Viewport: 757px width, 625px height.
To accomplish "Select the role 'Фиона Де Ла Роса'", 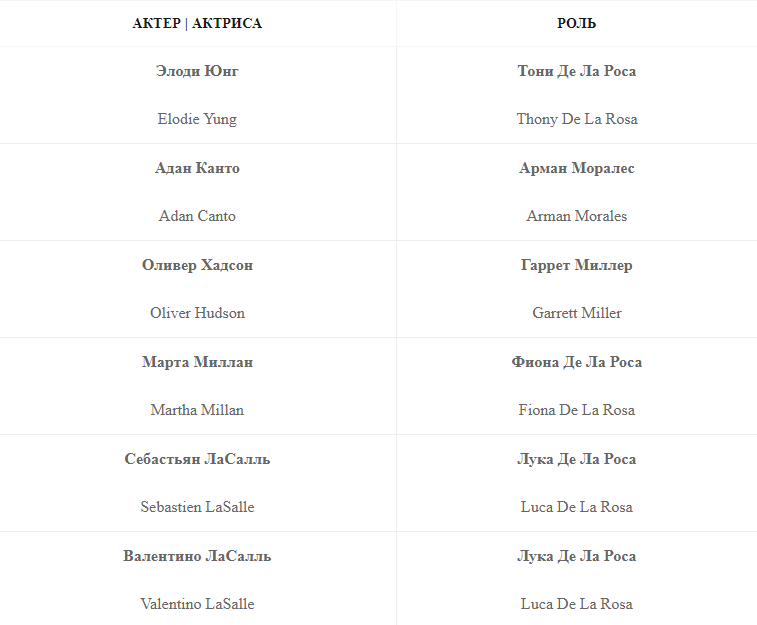I will click(576, 362).
